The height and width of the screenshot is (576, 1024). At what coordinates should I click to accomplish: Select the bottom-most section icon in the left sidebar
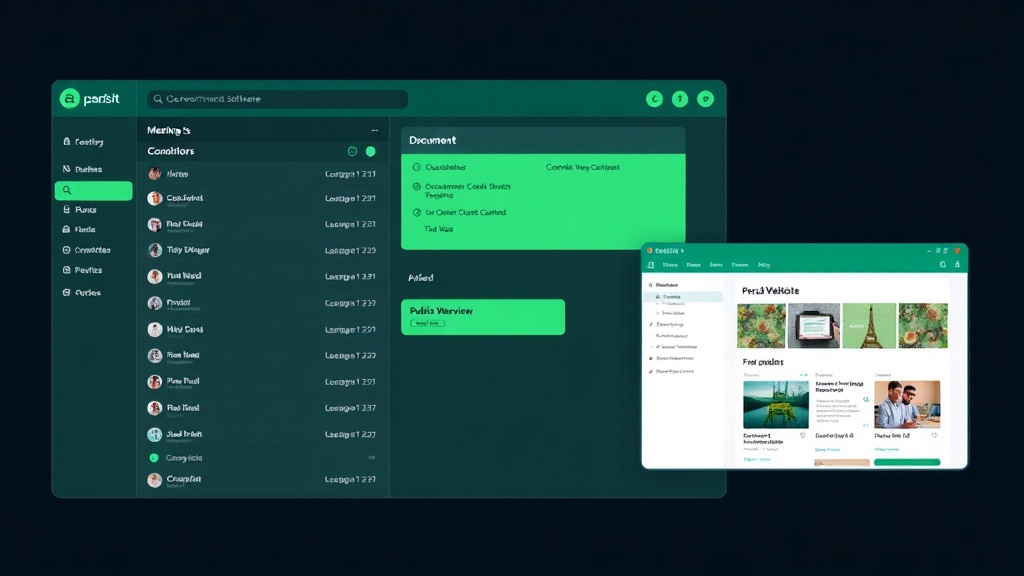(x=66, y=292)
